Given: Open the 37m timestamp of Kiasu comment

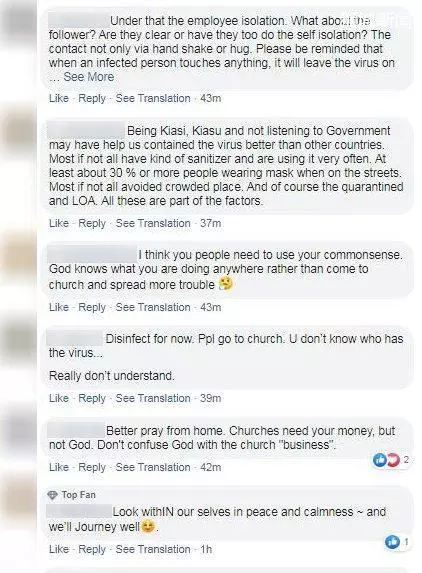Looking at the screenshot, I should tap(210, 223).
